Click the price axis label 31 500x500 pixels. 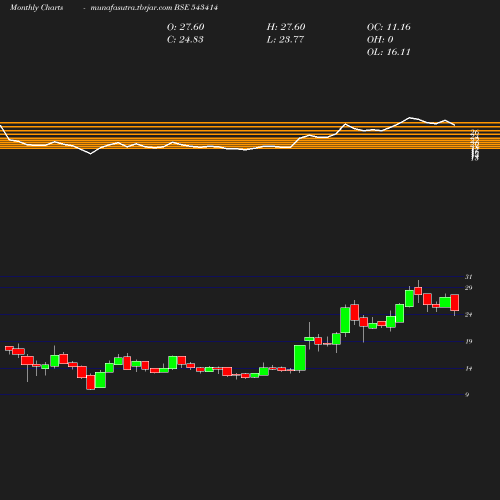pyautogui.click(x=468, y=277)
